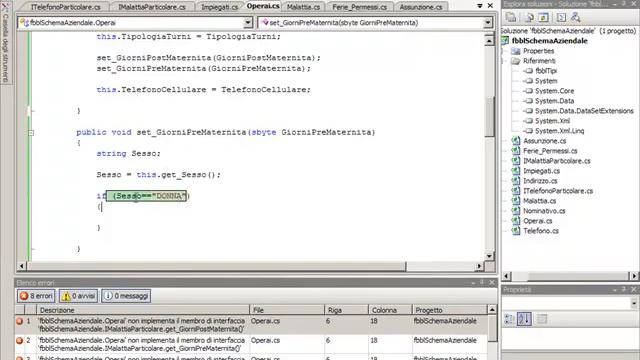
Task: Click error icon of error row 2
Action: [x=19, y=340]
